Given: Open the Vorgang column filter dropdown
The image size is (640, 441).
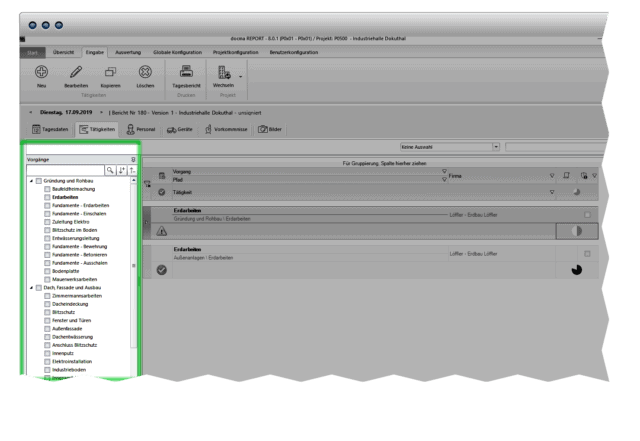Looking at the screenshot, I should click(444, 172).
